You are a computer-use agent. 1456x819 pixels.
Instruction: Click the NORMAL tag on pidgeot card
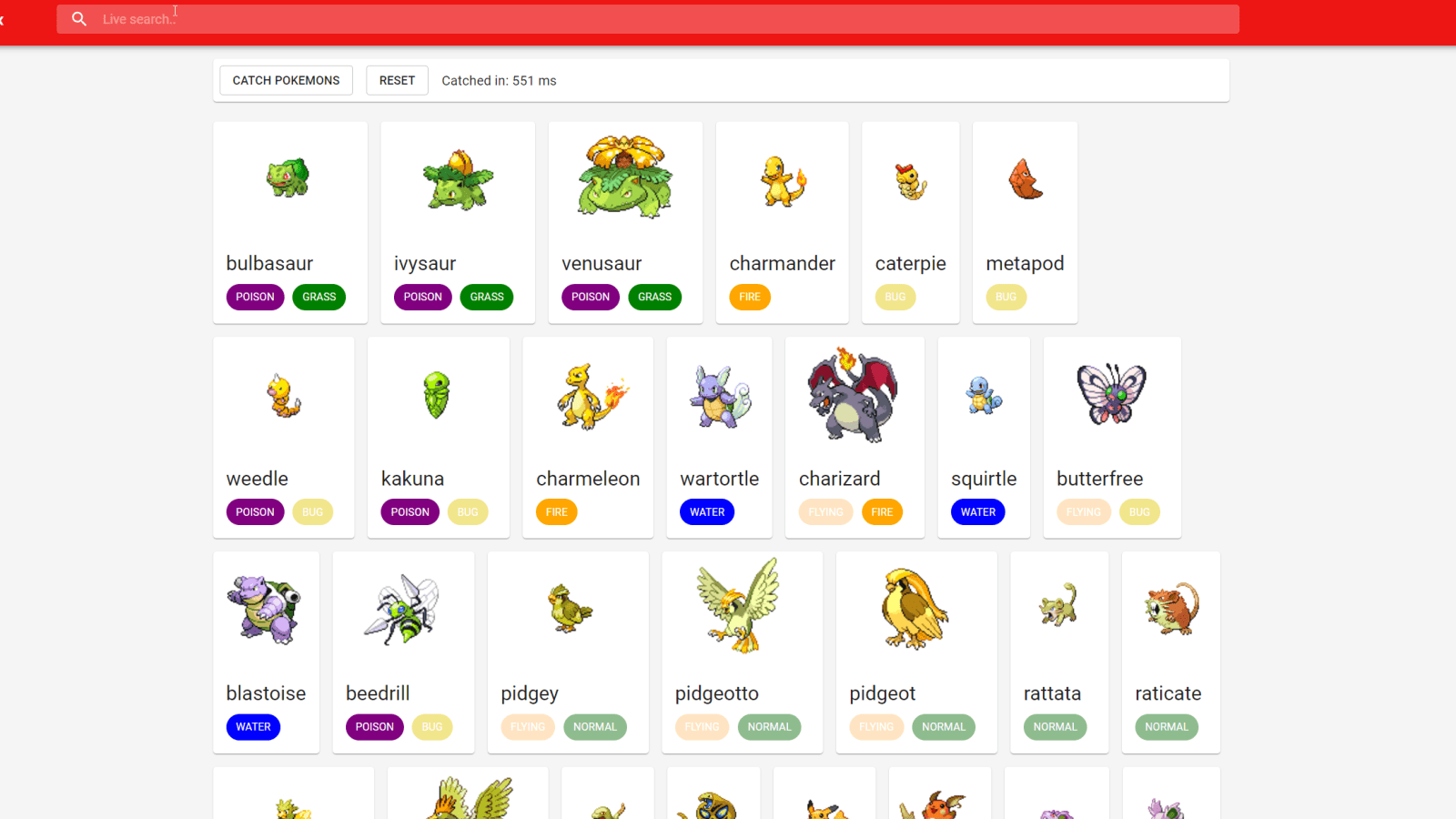tap(944, 727)
